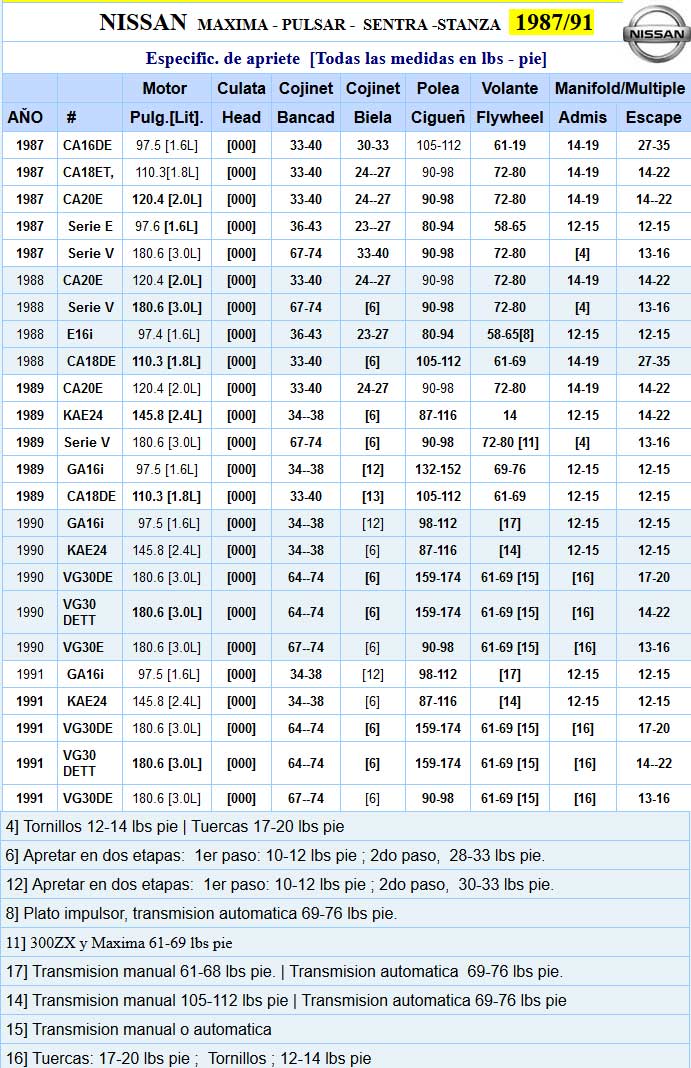This screenshot has height=1068, width=691.
Task: Click the '105-112' value in 1987 CA16DE row
Action: 438,145
